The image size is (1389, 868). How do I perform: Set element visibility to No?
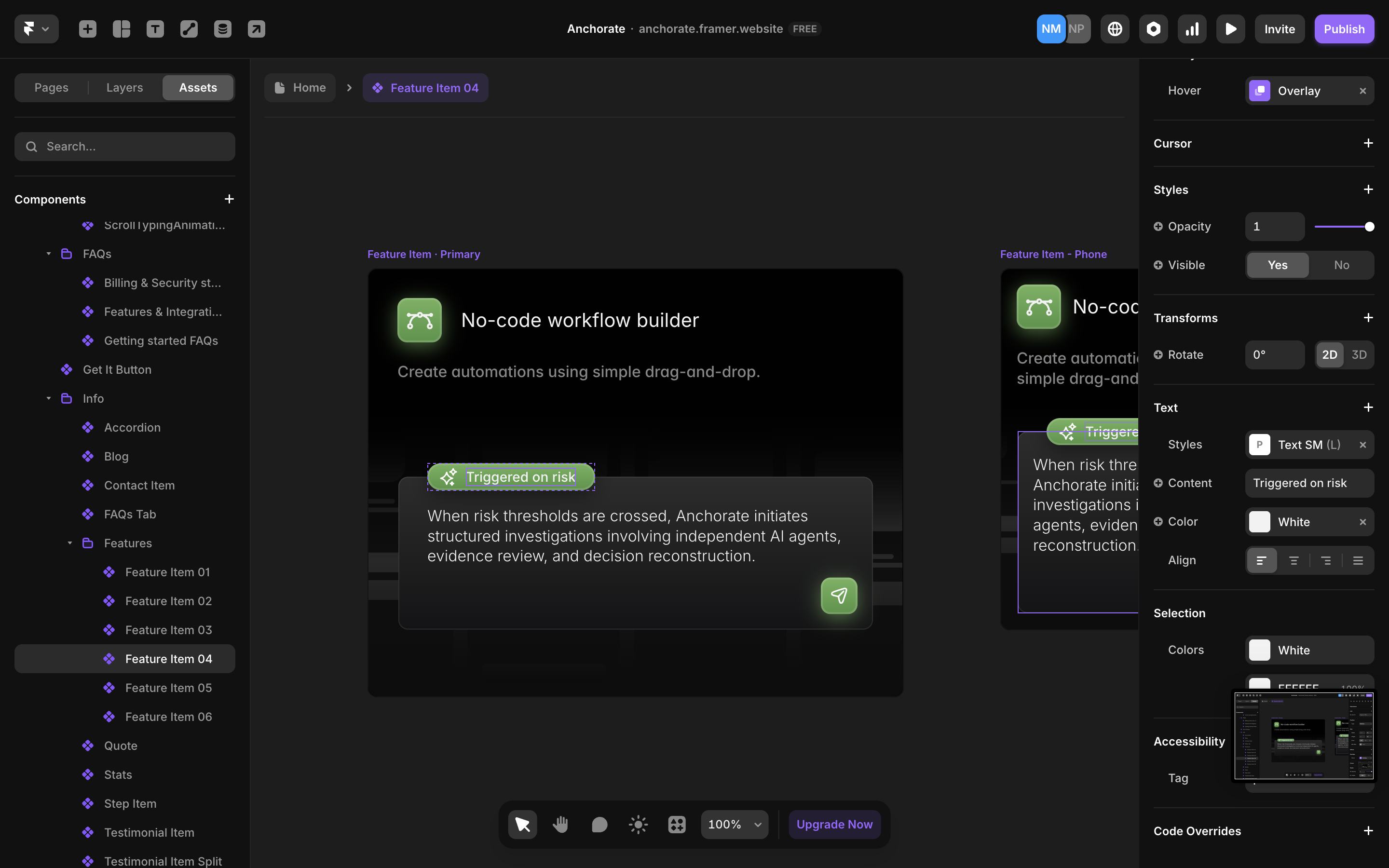coord(1341,265)
